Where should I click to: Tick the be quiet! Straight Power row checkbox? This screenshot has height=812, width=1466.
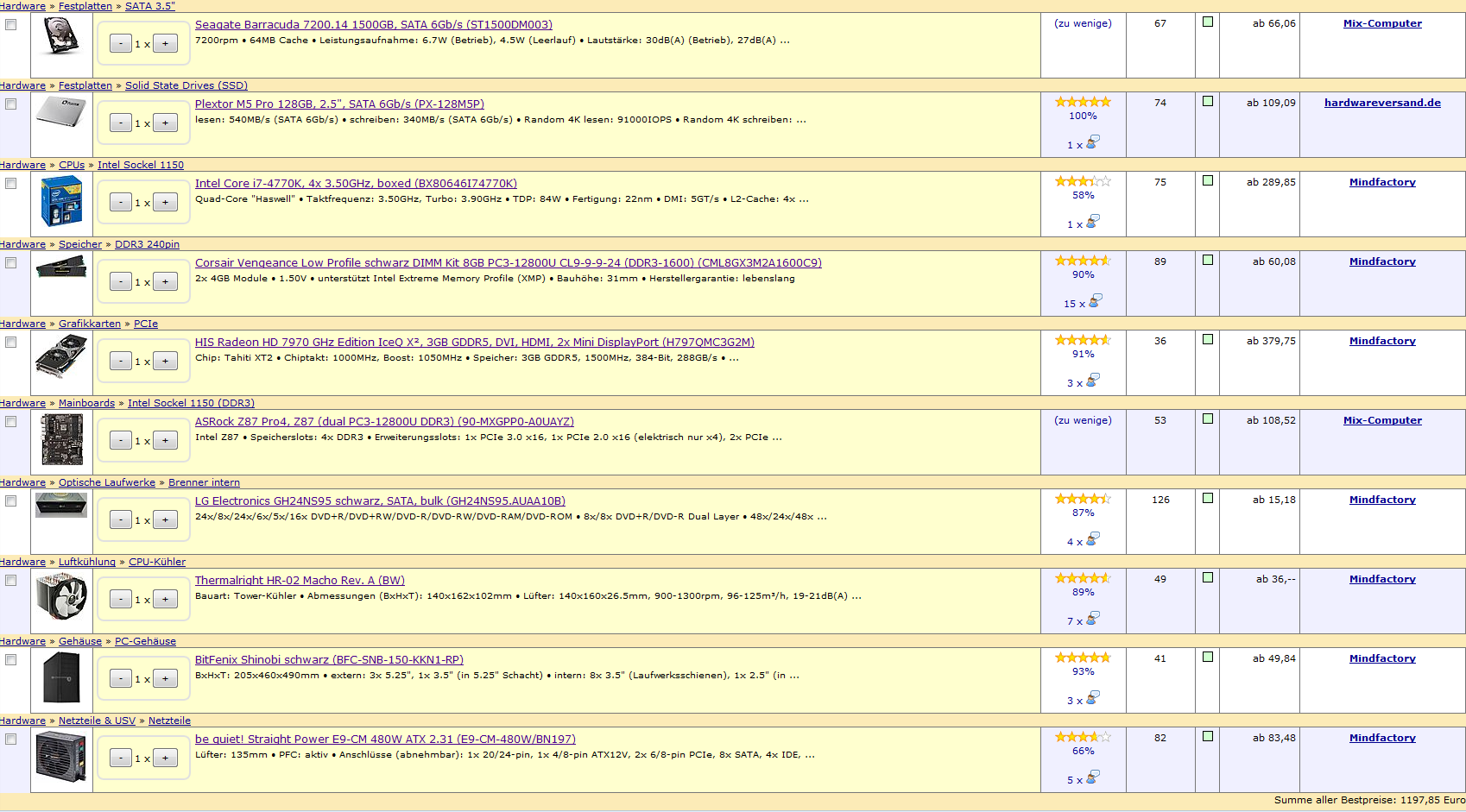[x=11, y=740]
